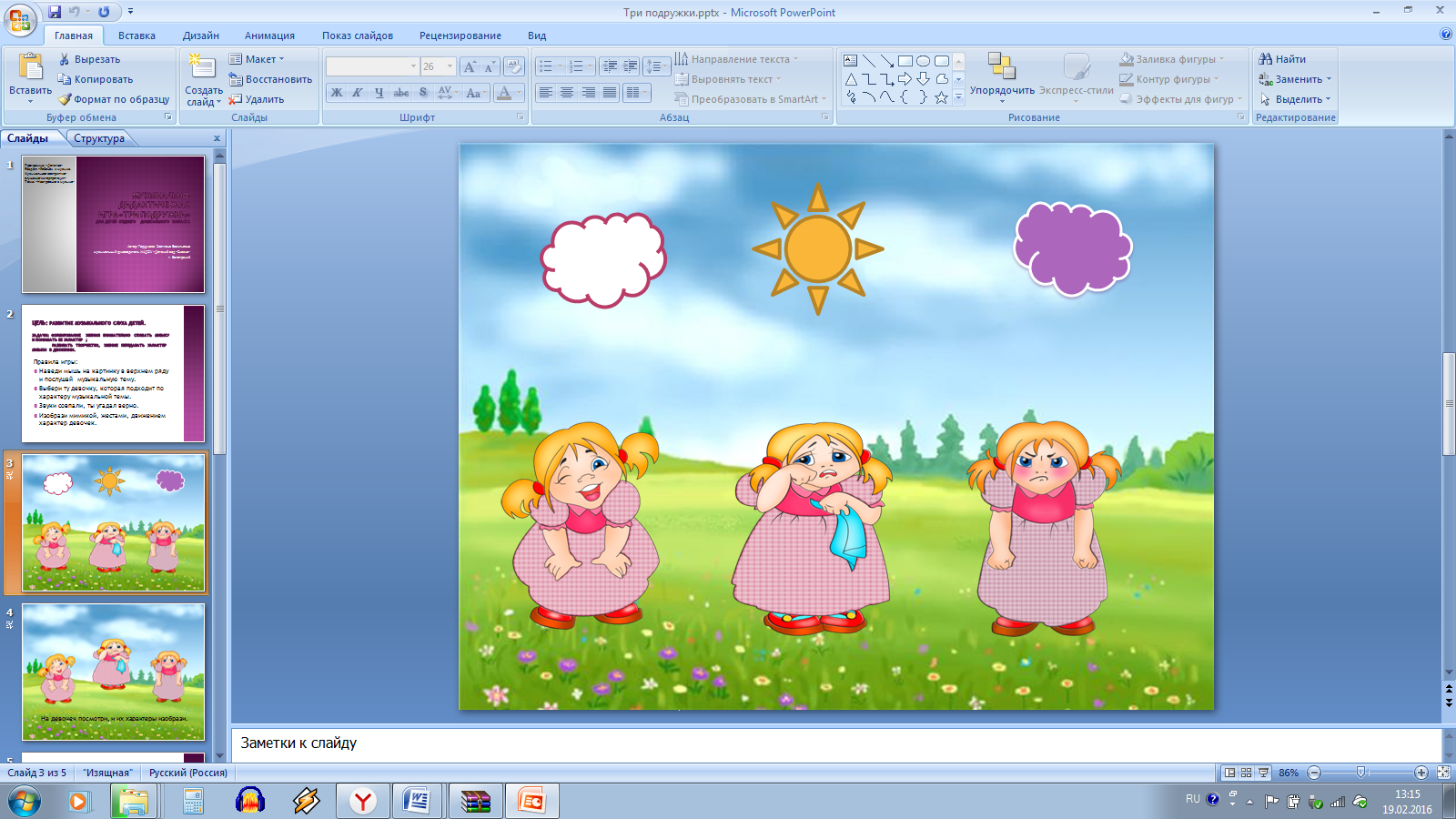Click Удалить delete slide button
This screenshot has height=819, width=1456.
click(257, 99)
